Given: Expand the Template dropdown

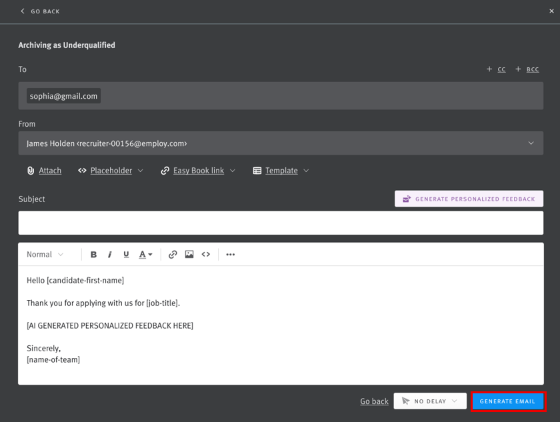Looking at the screenshot, I should (x=306, y=171).
